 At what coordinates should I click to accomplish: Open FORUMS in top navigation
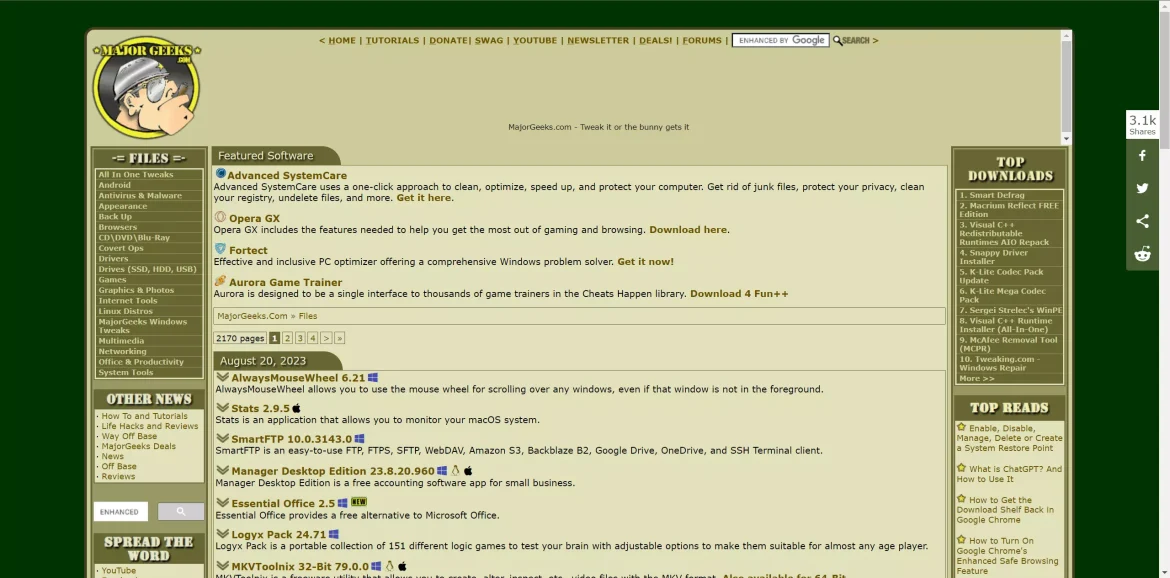(x=702, y=40)
